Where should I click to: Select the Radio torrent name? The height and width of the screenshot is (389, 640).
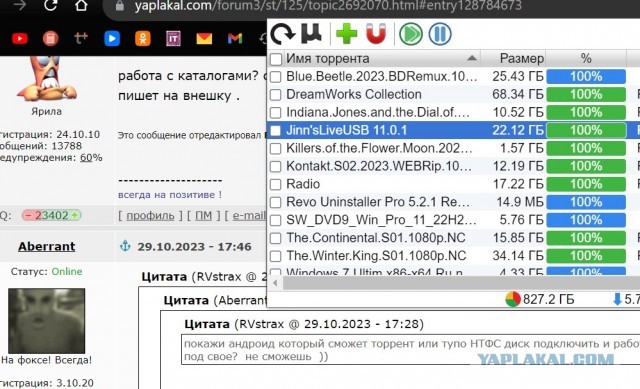coord(303,184)
